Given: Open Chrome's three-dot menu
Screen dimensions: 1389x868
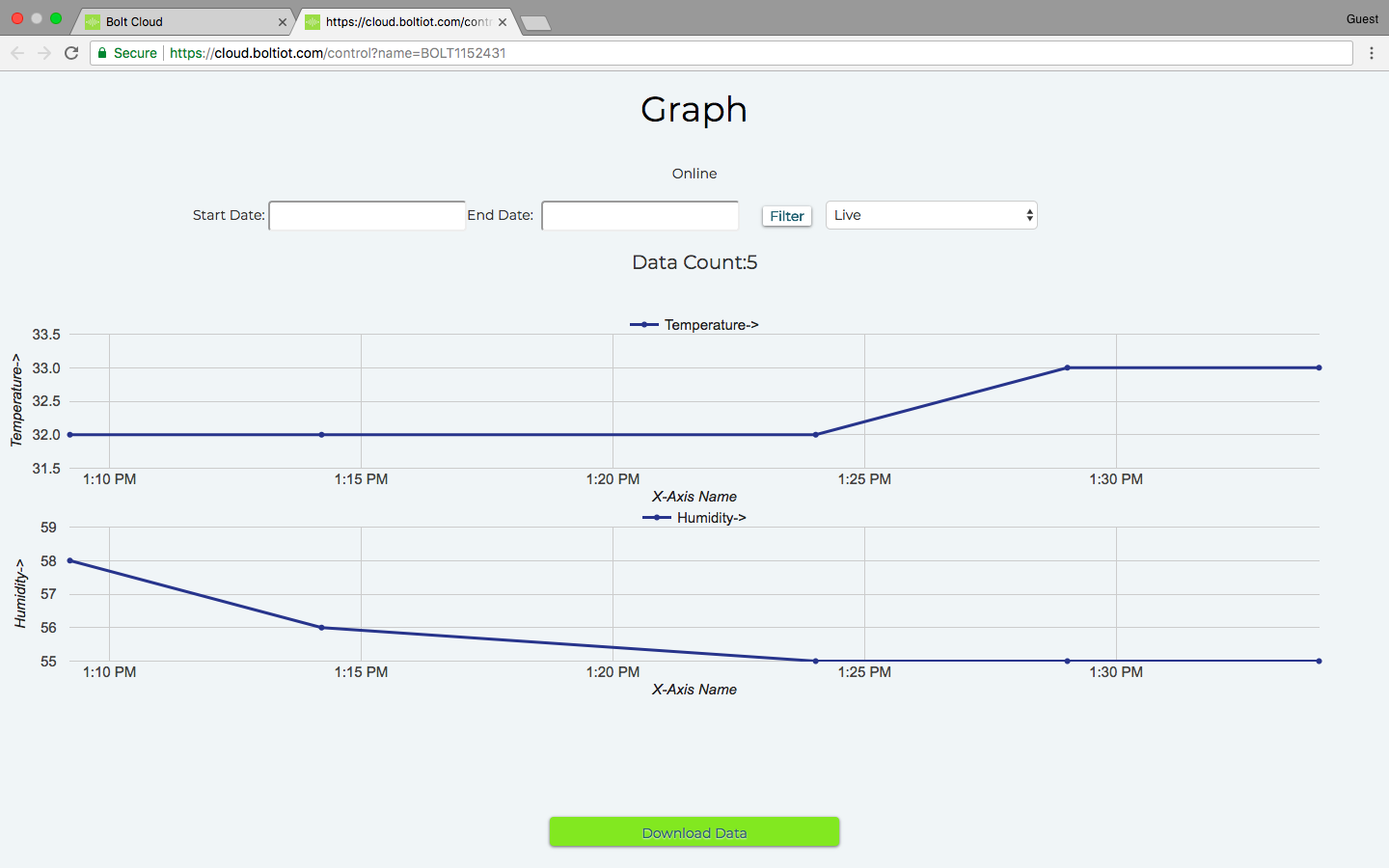Looking at the screenshot, I should point(1372,53).
